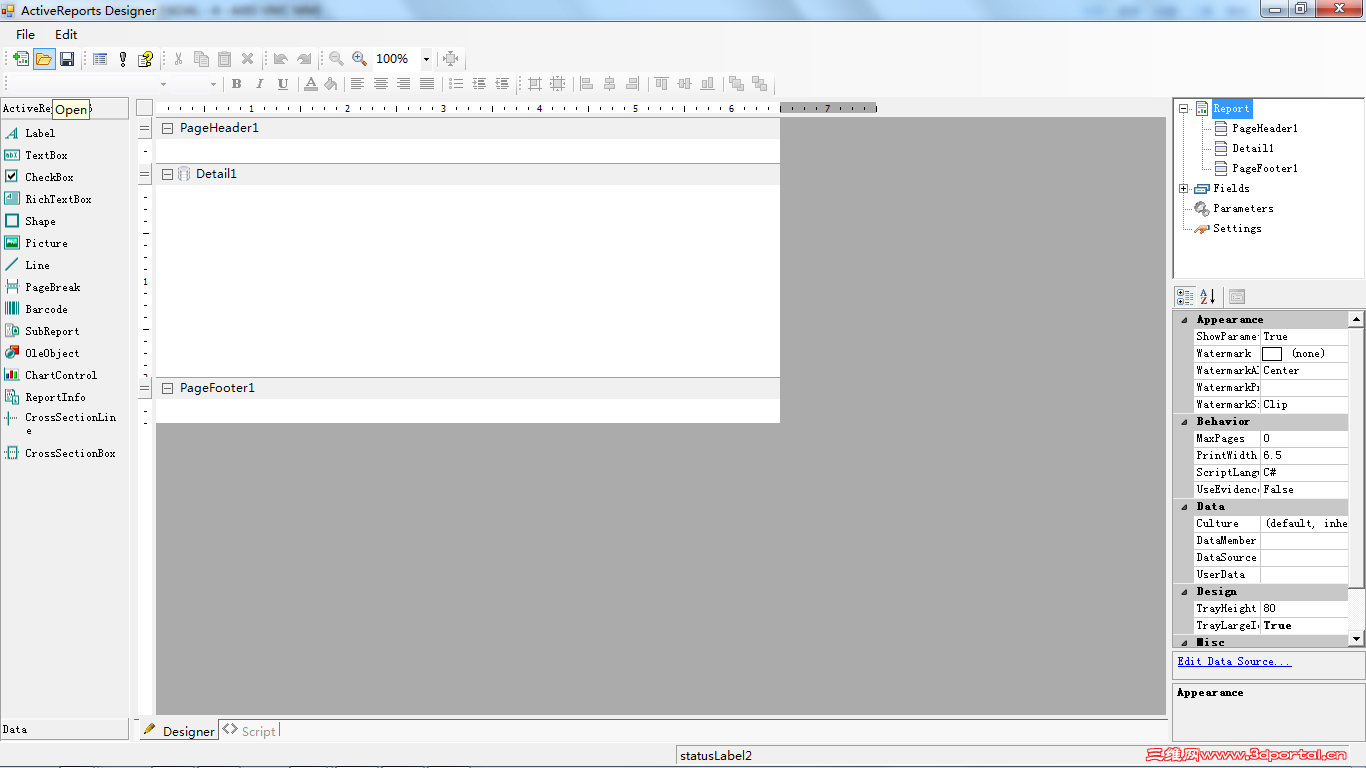Click the Bring to Front icon
This screenshot has height=768, width=1366.
737,84
